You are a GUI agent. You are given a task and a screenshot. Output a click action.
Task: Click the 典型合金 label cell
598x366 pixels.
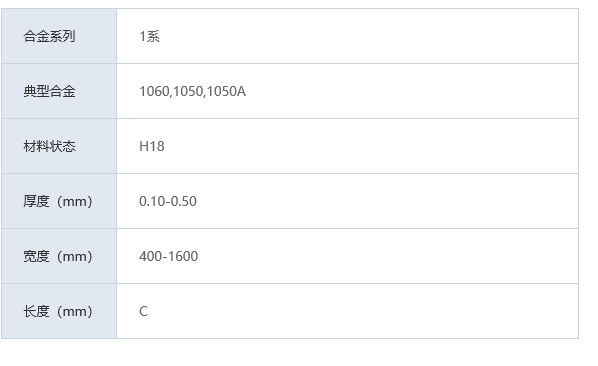point(59,91)
